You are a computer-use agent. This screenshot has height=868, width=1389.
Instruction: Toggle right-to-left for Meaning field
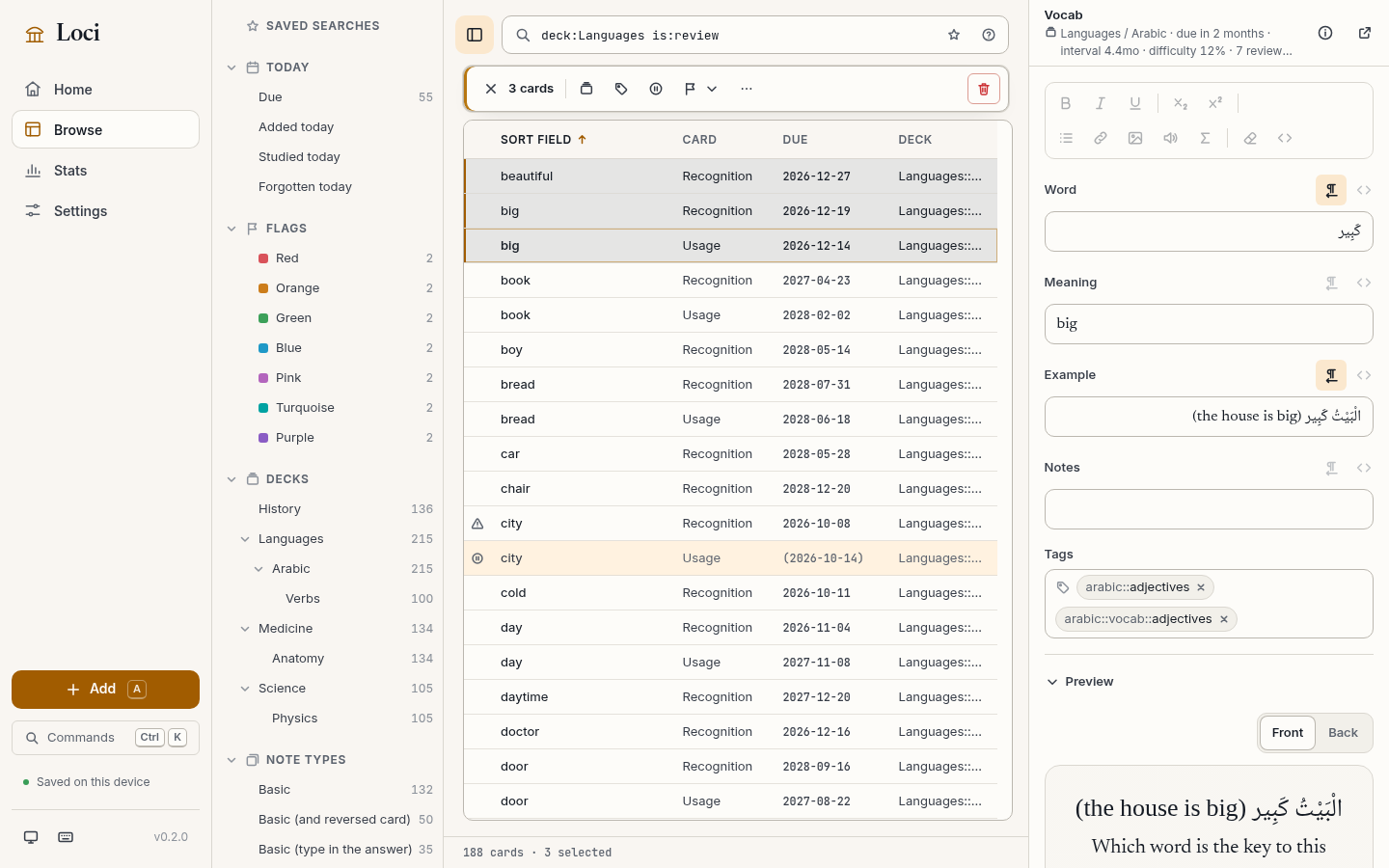tap(1331, 283)
